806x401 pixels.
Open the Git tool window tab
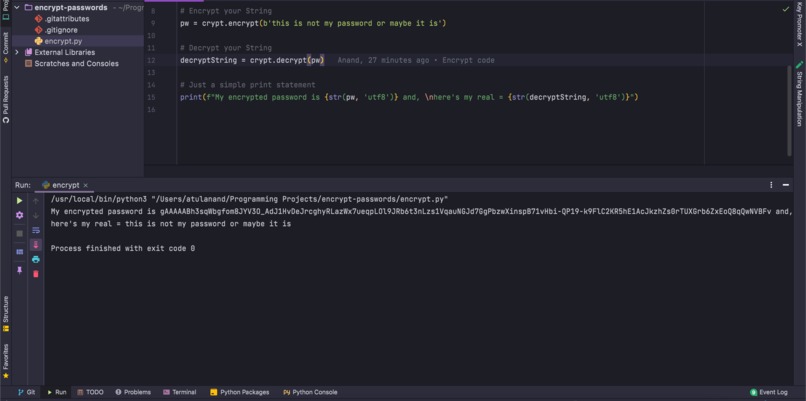click(26, 392)
